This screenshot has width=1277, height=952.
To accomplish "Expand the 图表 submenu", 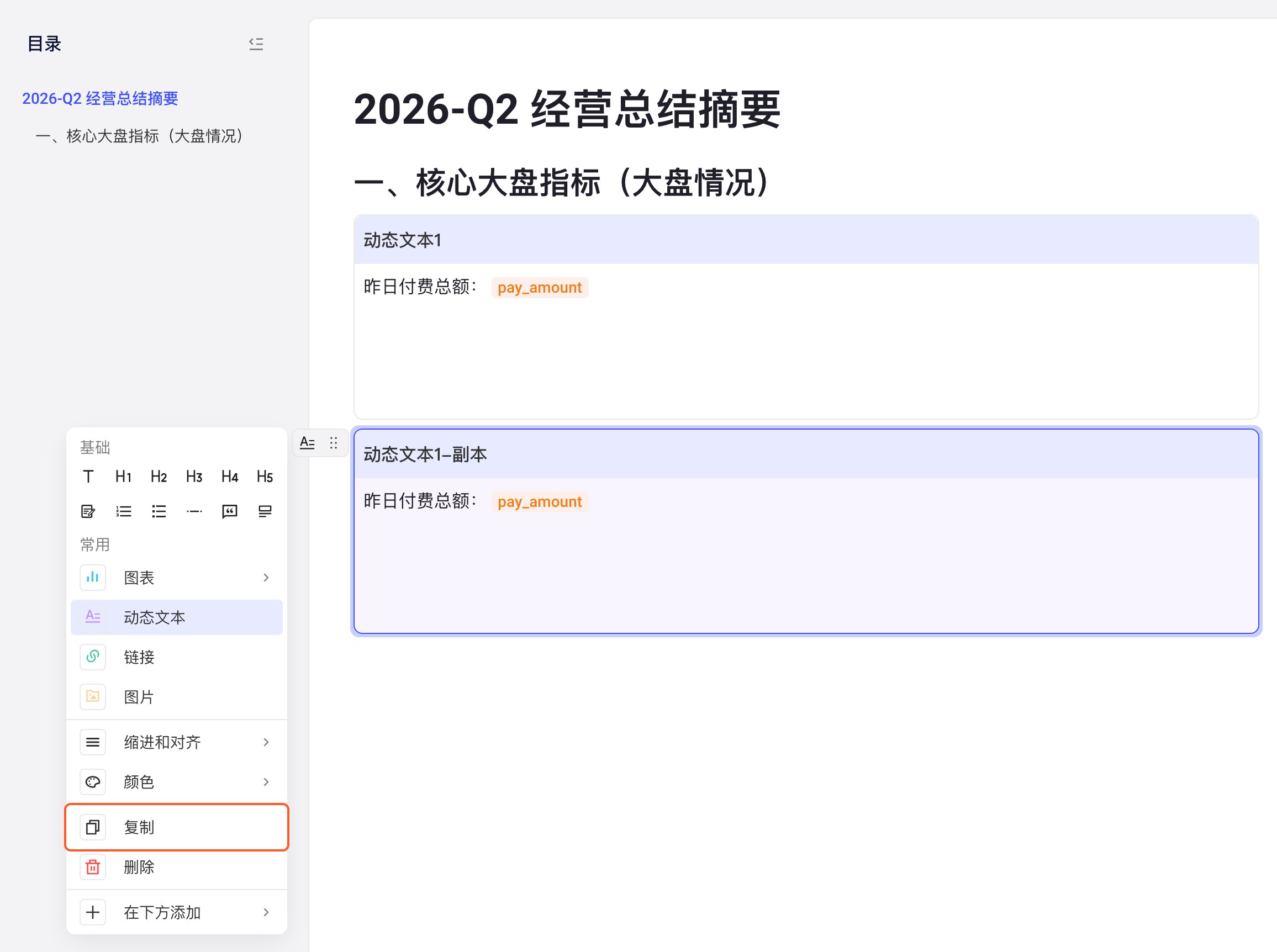I will coord(176,578).
